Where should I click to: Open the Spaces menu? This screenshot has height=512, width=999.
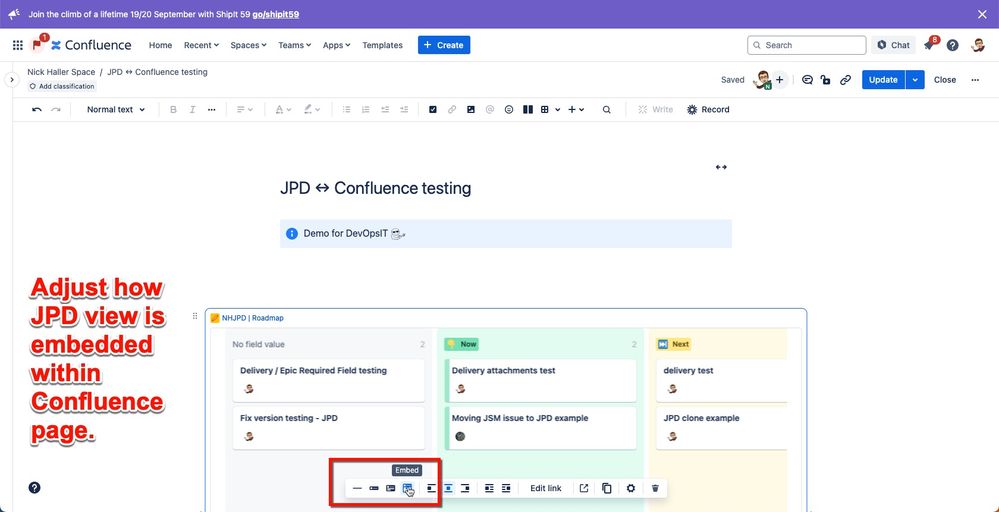tap(248, 45)
